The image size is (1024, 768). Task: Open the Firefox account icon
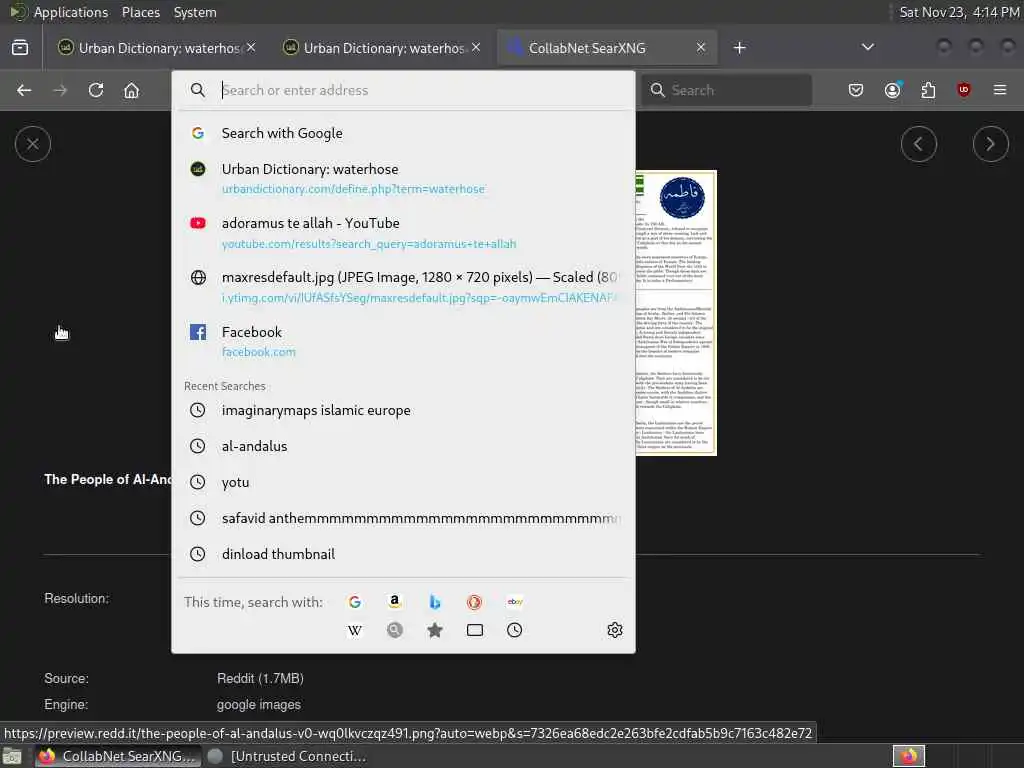pyautogui.click(x=892, y=90)
